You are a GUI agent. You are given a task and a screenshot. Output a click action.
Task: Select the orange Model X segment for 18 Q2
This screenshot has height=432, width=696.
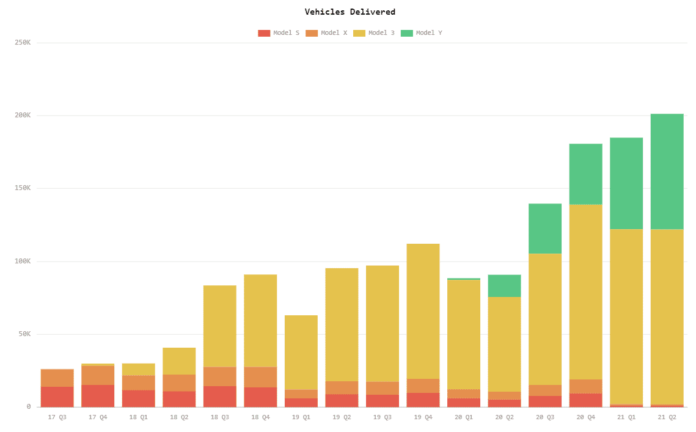click(179, 383)
